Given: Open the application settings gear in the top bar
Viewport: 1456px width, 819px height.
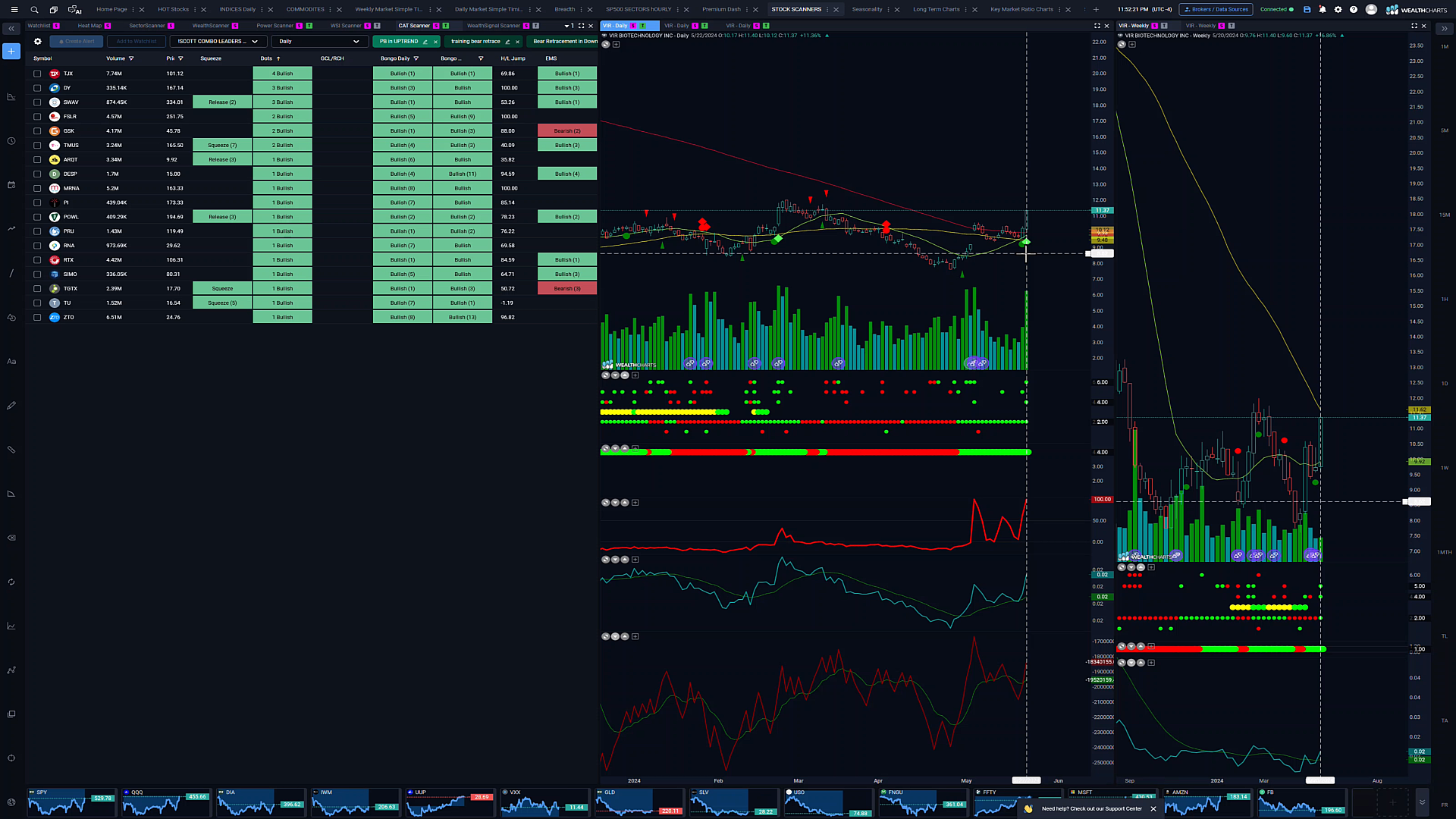Looking at the screenshot, I should (1338, 9).
